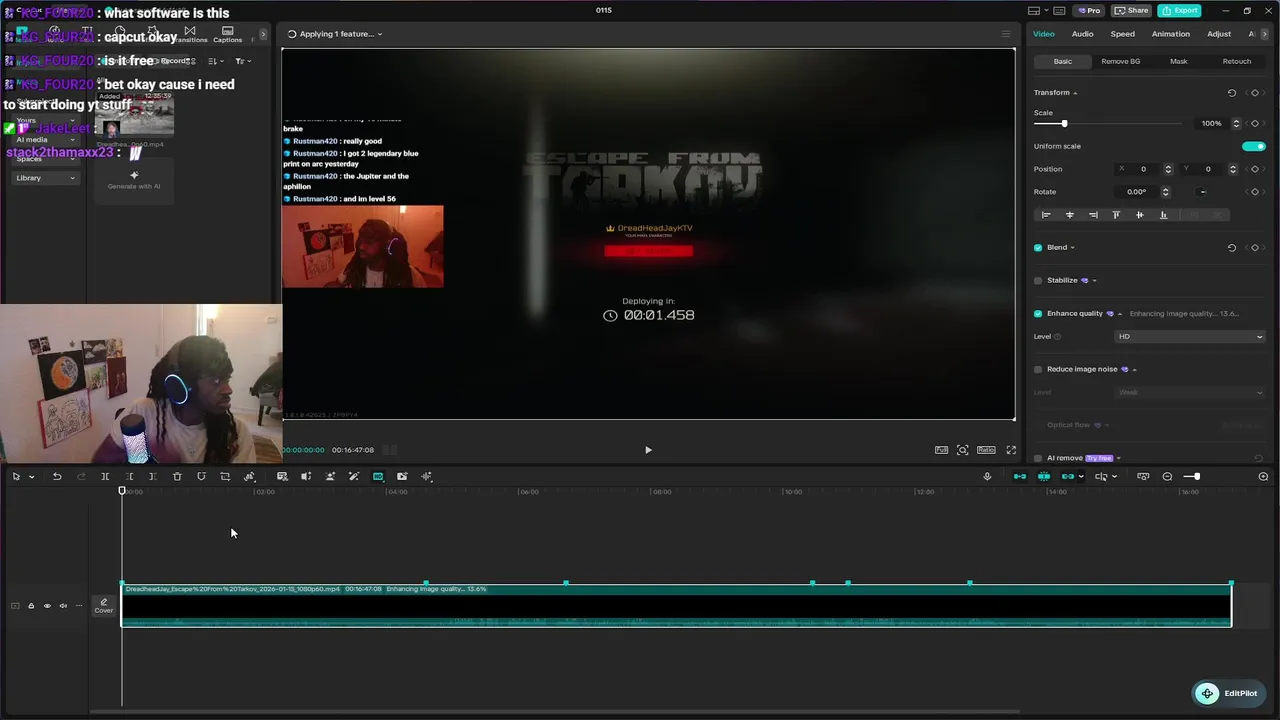Image resolution: width=1280 pixels, height=720 pixels.
Task: Select the Retouch sub-tab
Action: [x=1236, y=62]
